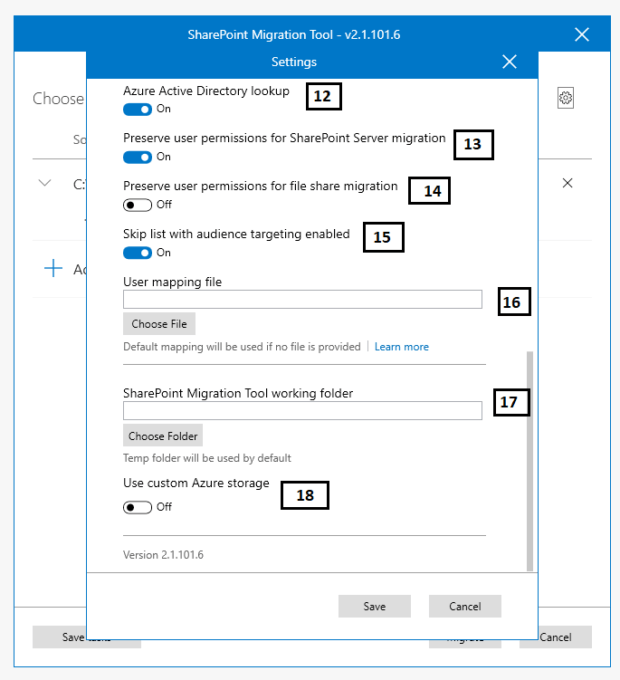This screenshot has height=680, width=620.
Task: Close the SharePoint Migration Tool window
Action: [582, 34]
